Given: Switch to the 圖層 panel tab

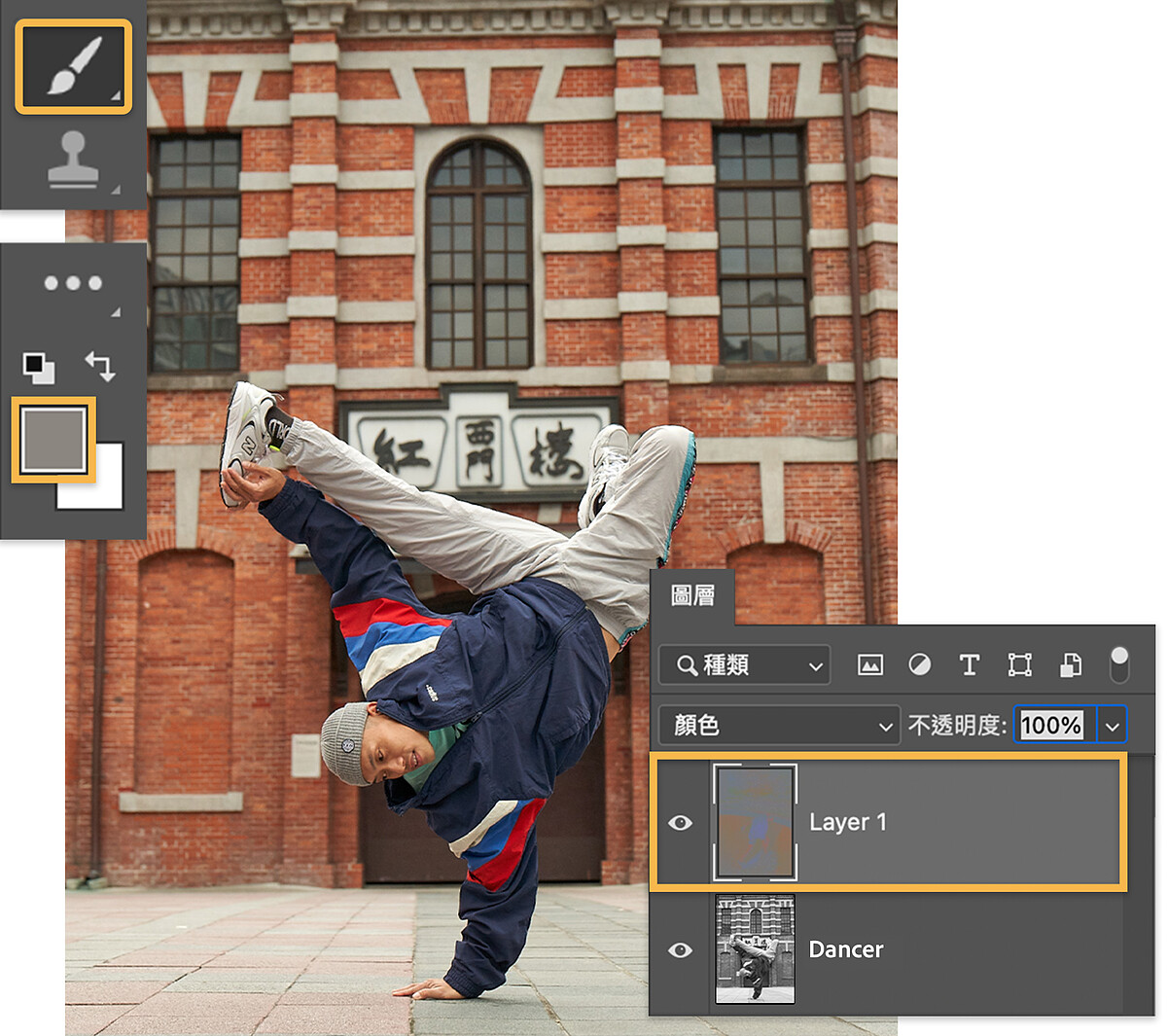Looking at the screenshot, I should point(692,595).
